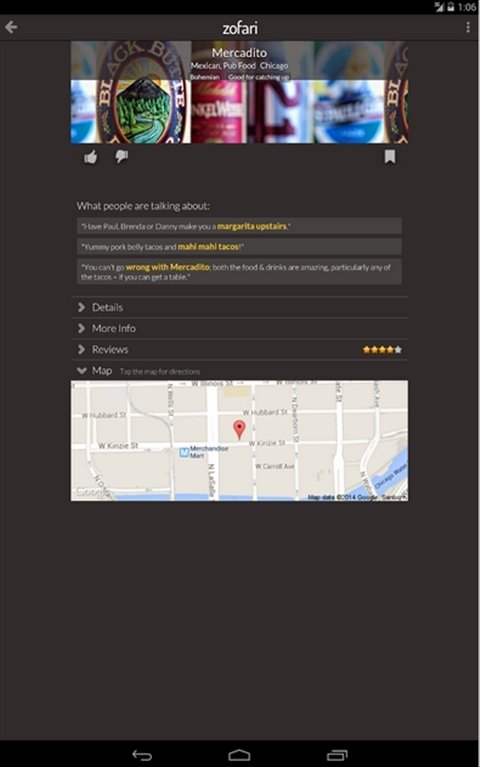Tap the Android back navigation button

(x=142, y=755)
